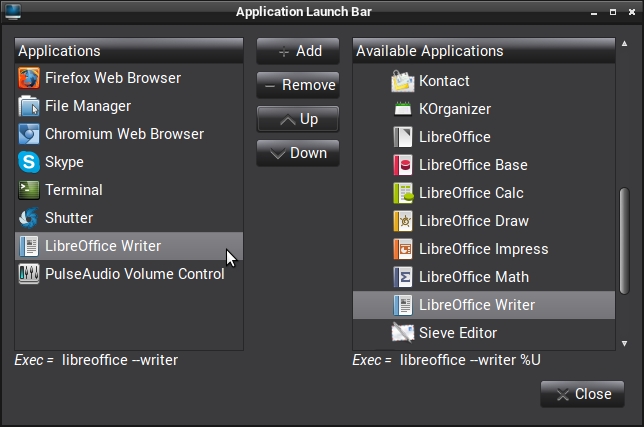This screenshot has width=644, height=427.
Task: Click the scrollbar down arrow
Action: pos(624,343)
